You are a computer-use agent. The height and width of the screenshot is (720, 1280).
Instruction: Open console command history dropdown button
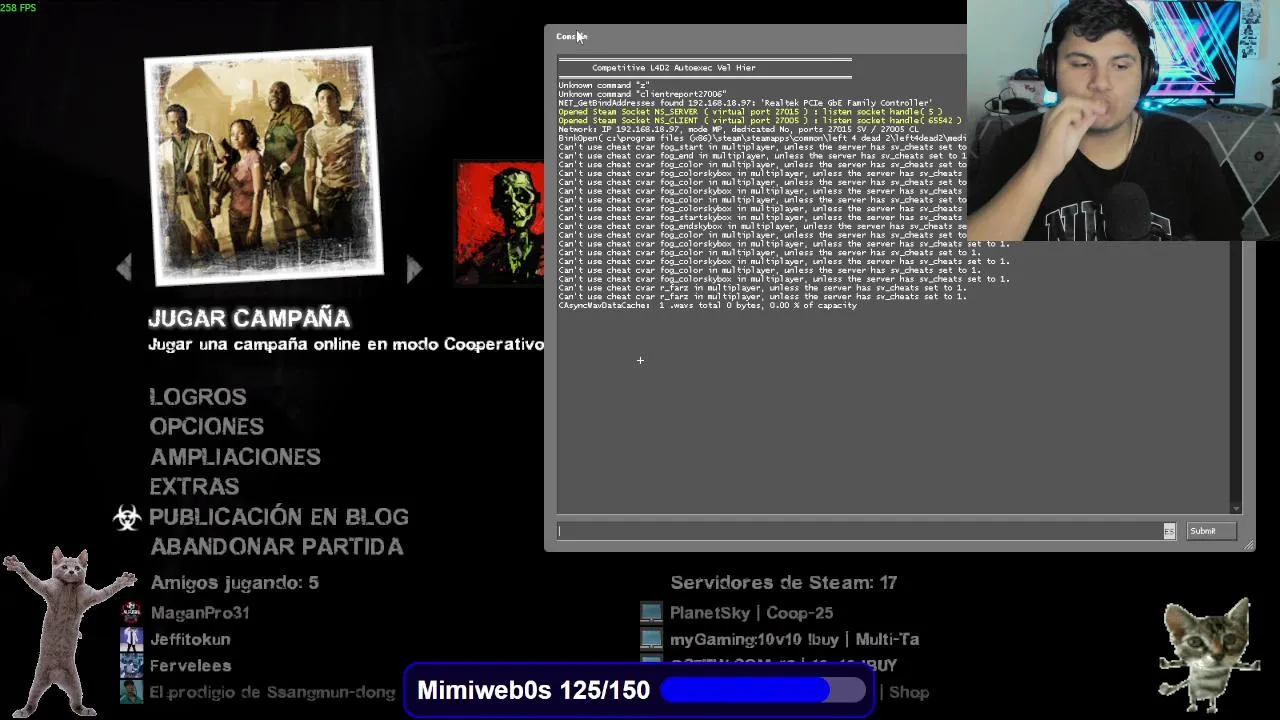point(1169,531)
